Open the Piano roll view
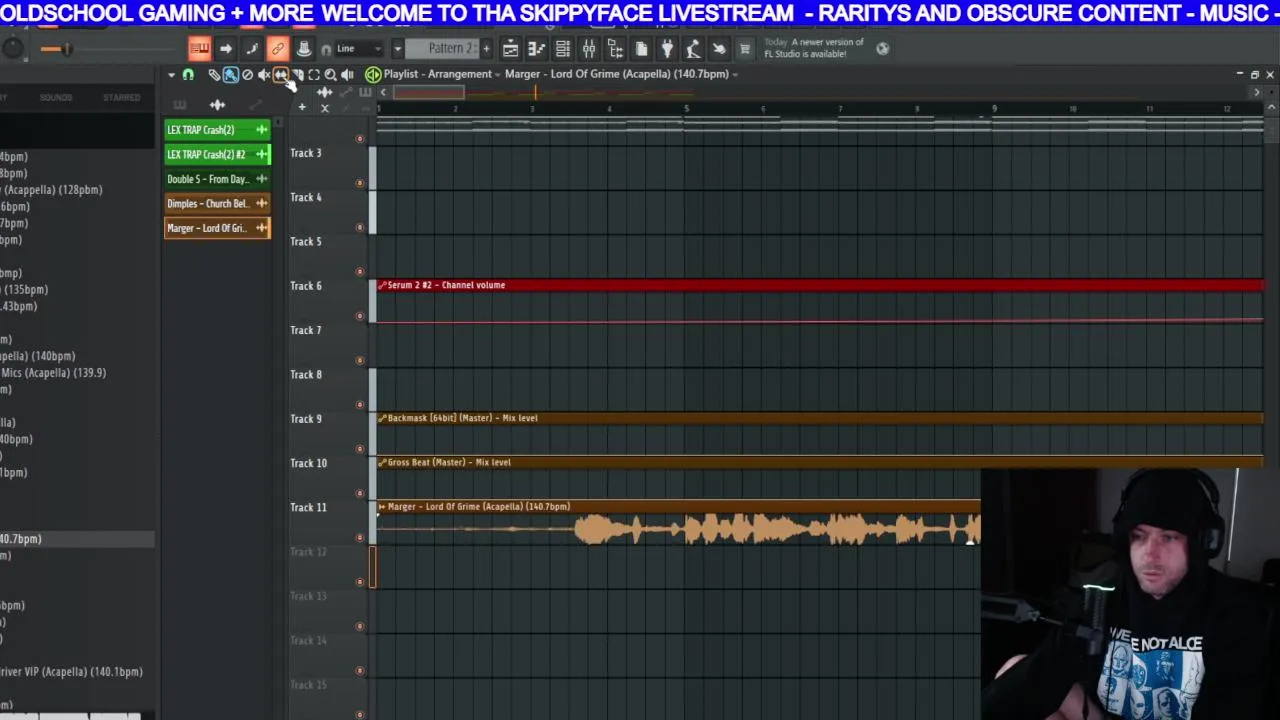The width and height of the screenshot is (1280, 720). (x=536, y=48)
